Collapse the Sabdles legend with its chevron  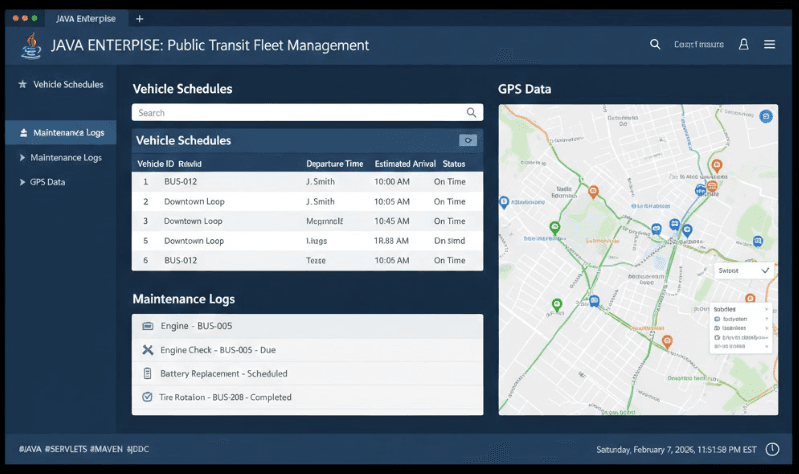tap(766, 309)
